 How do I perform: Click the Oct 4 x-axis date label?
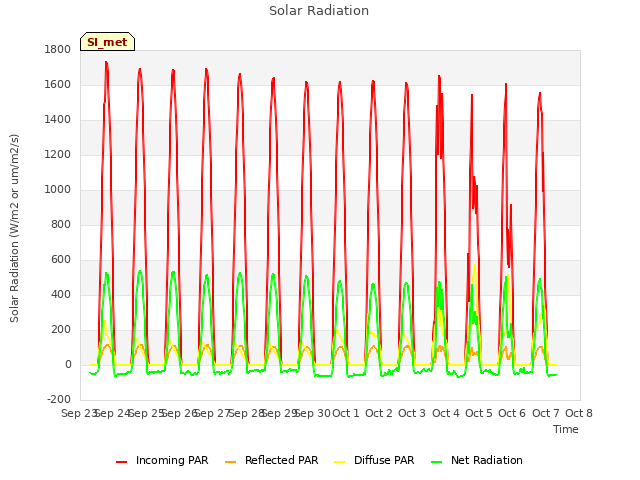446,413
